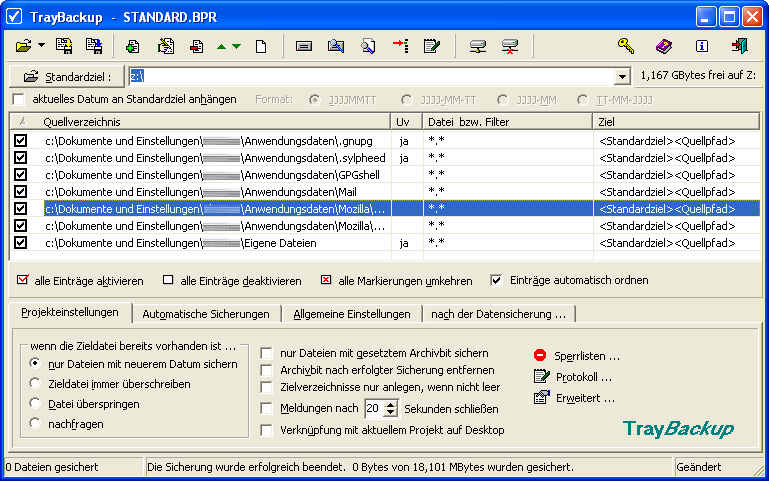Open the notepad with pencil toolbar icon
Image resolution: width=769 pixels, height=481 pixels.
(x=432, y=47)
